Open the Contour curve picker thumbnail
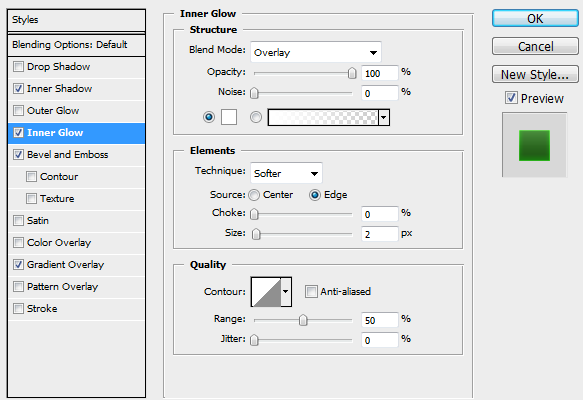Image resolution: width=583 pixels, height=400 pixels. tap(266, 292)
